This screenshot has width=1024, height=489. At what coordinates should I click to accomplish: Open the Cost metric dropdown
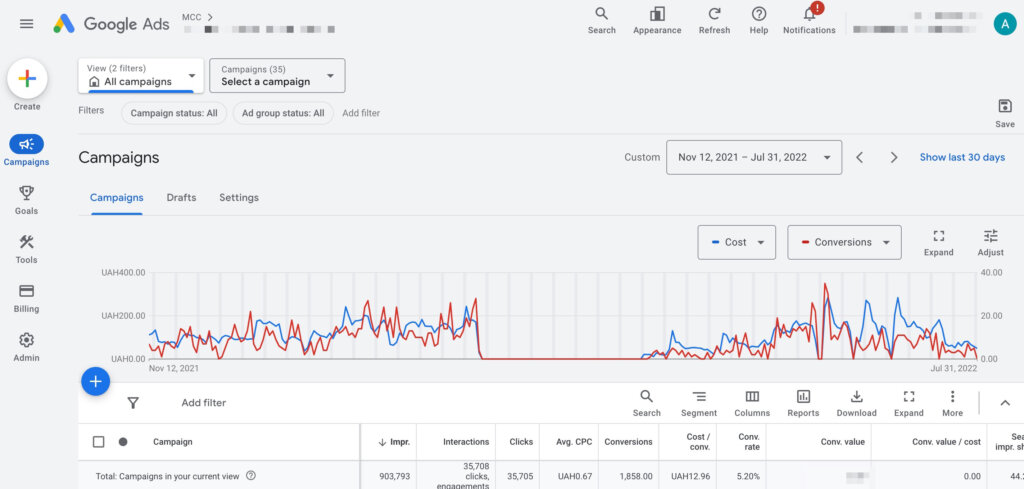(736, 242)
